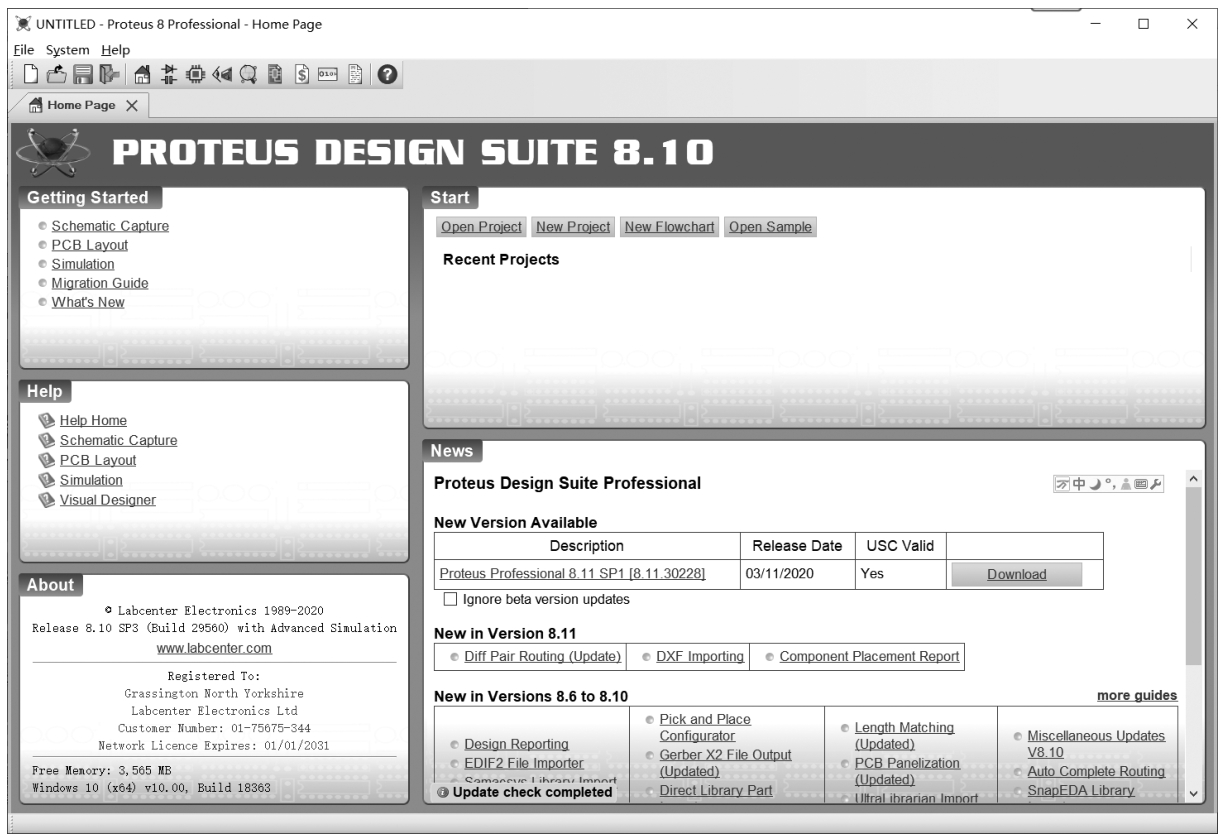Image resolution: width=1221 pixels, height=837 pixels.
Task: Open the Source Code binary icon
Action: 328,74
